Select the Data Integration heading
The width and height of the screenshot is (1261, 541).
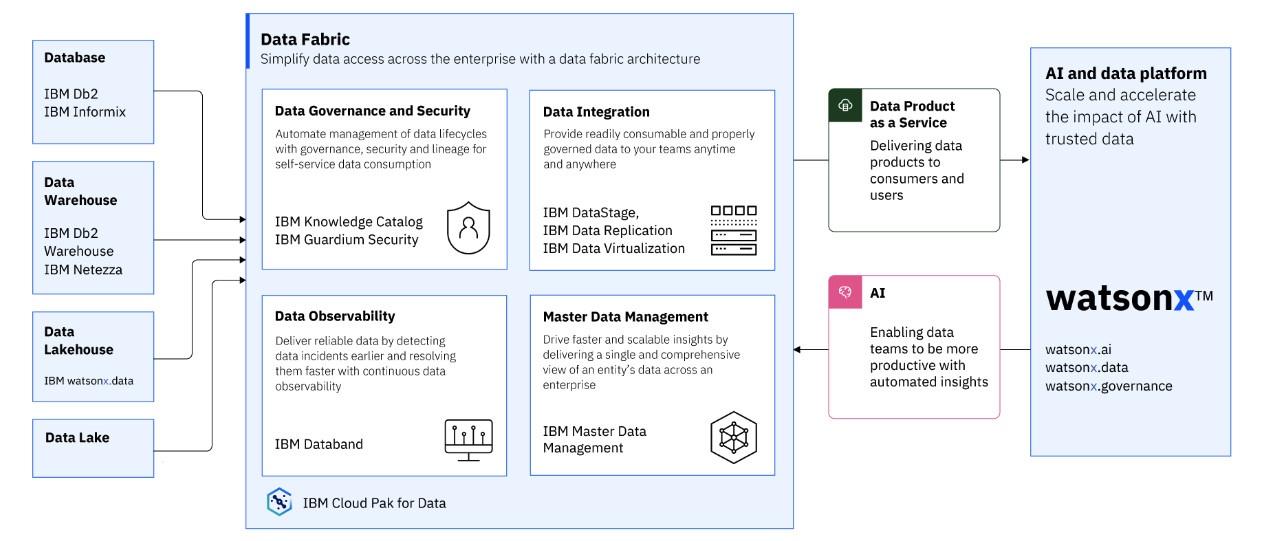[x=596, y=112]
